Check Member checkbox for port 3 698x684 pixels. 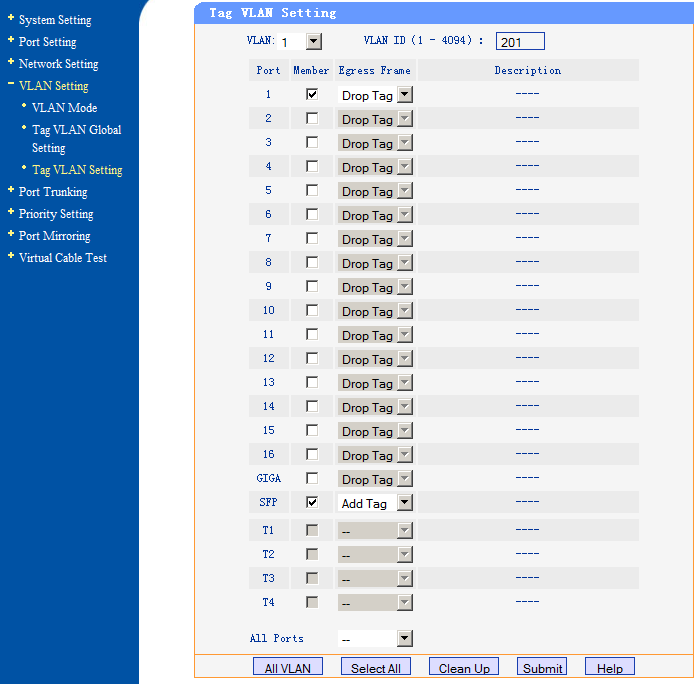312,142
